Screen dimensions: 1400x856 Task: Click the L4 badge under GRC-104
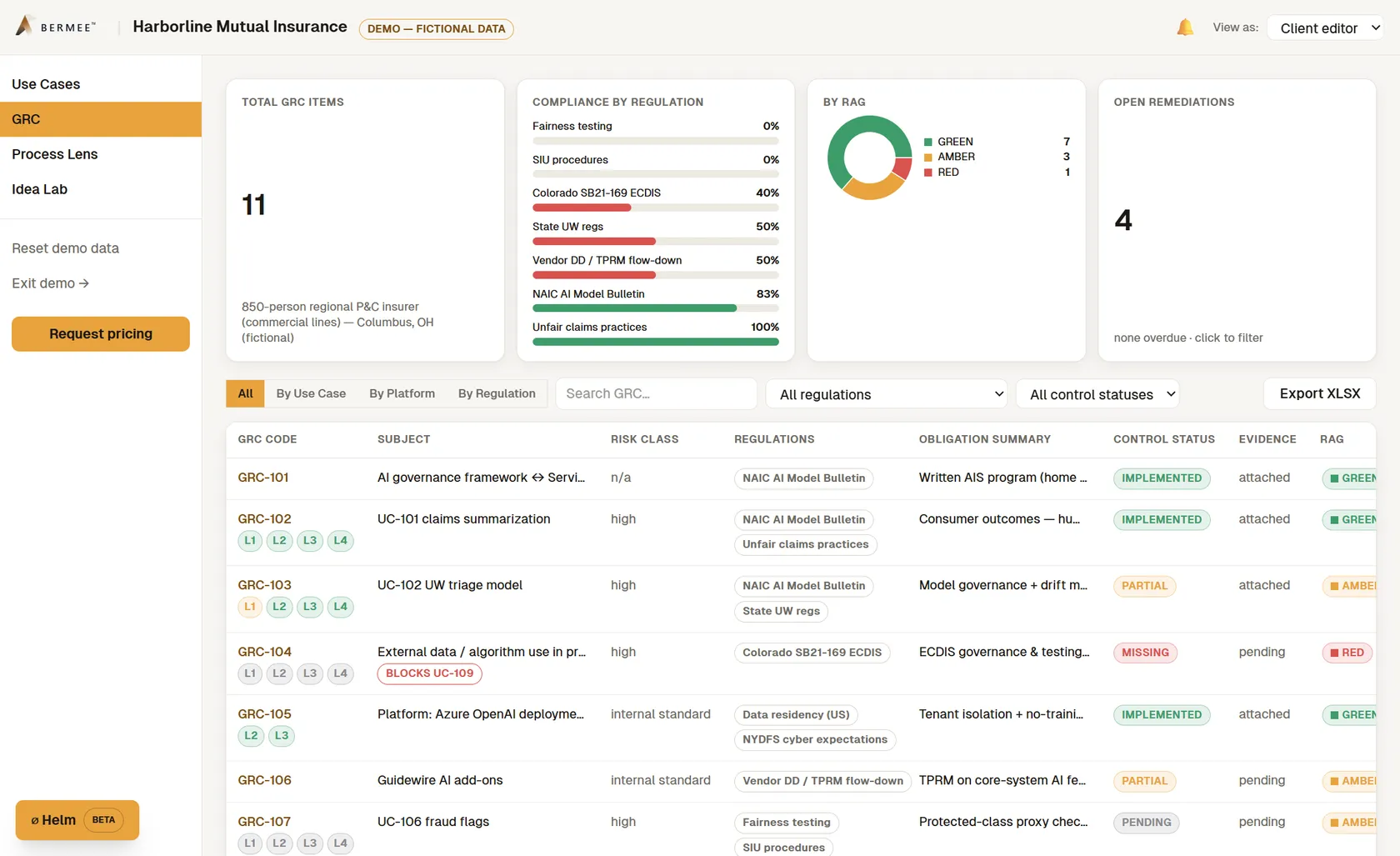point(340,673)
